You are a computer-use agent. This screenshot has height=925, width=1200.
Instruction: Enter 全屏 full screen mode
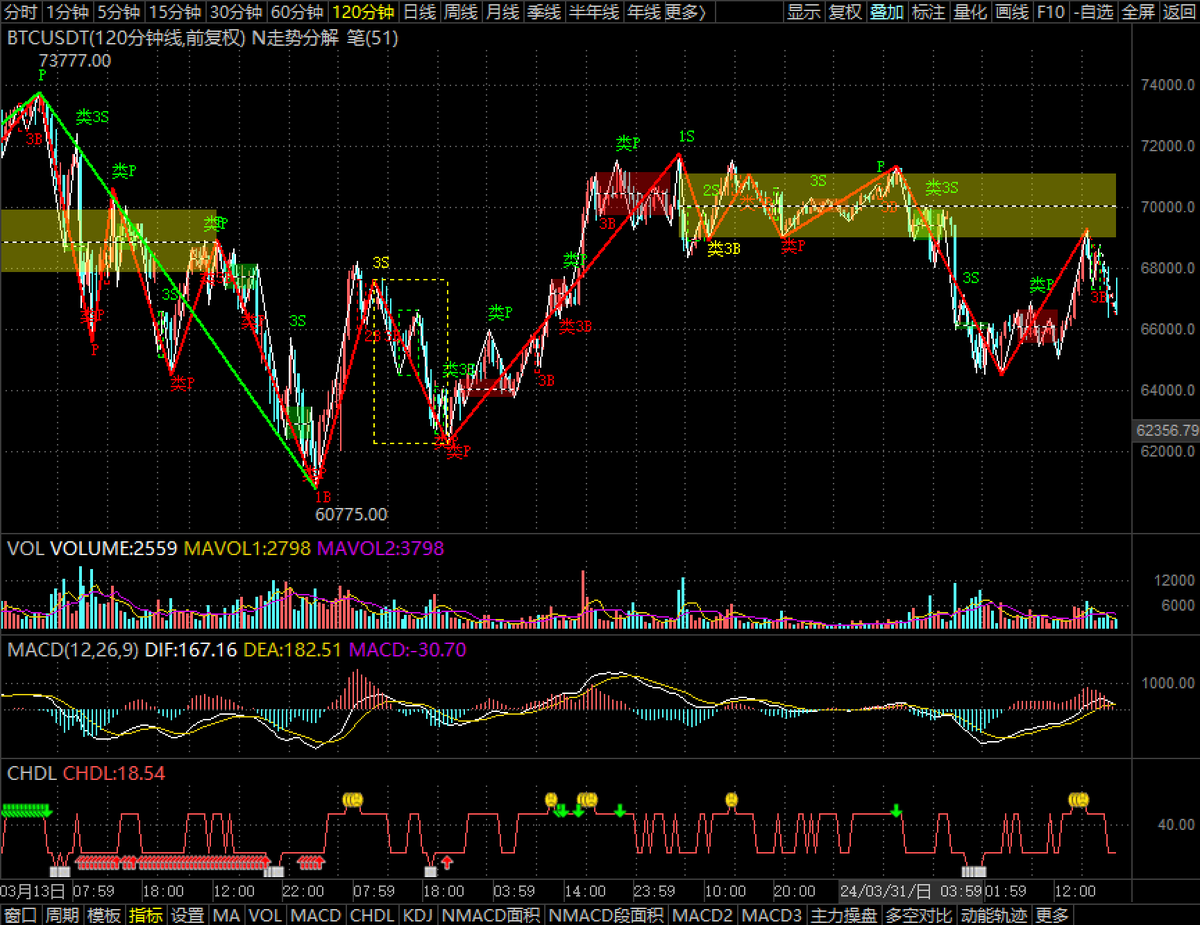[x=1137, y=12]
